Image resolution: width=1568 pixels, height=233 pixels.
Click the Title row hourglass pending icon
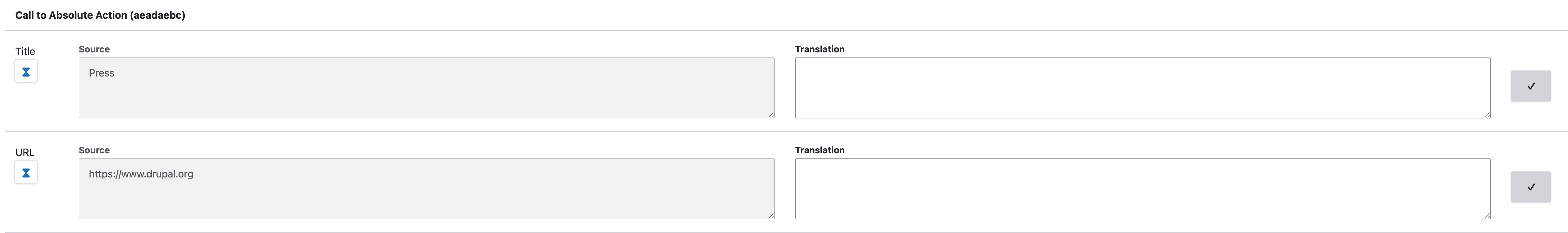(x=26, y=72)
